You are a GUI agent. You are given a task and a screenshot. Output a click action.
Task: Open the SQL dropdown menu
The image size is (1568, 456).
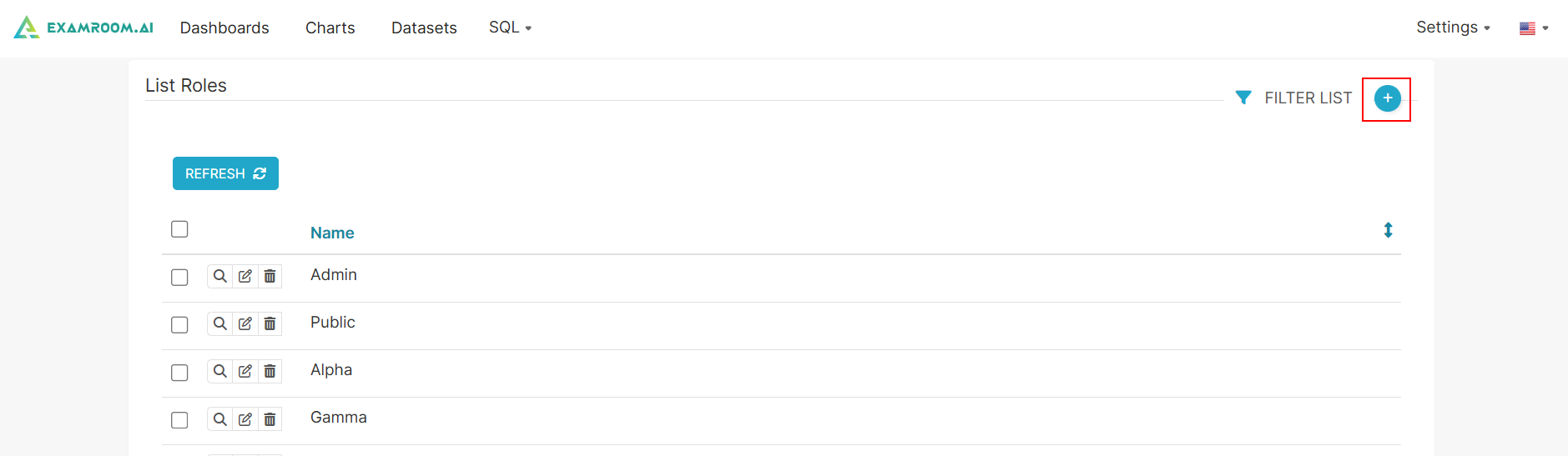510,28
